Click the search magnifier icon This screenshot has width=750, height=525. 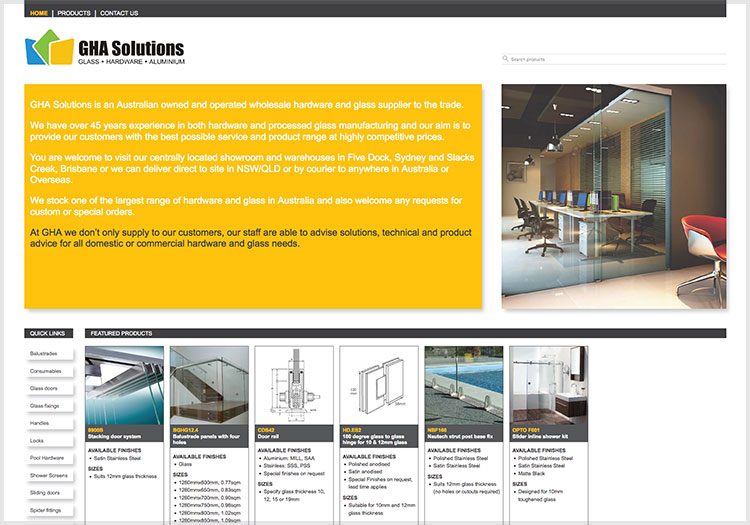505,59
